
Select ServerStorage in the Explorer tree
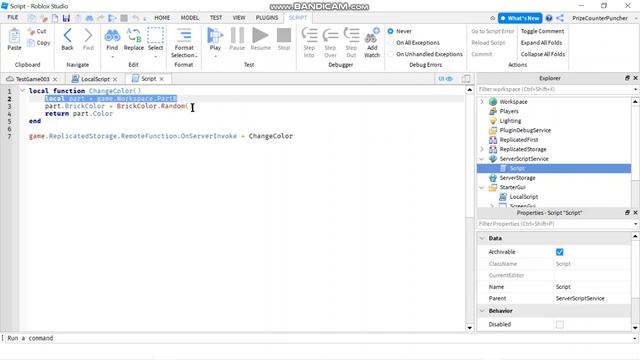coord(518,178)
